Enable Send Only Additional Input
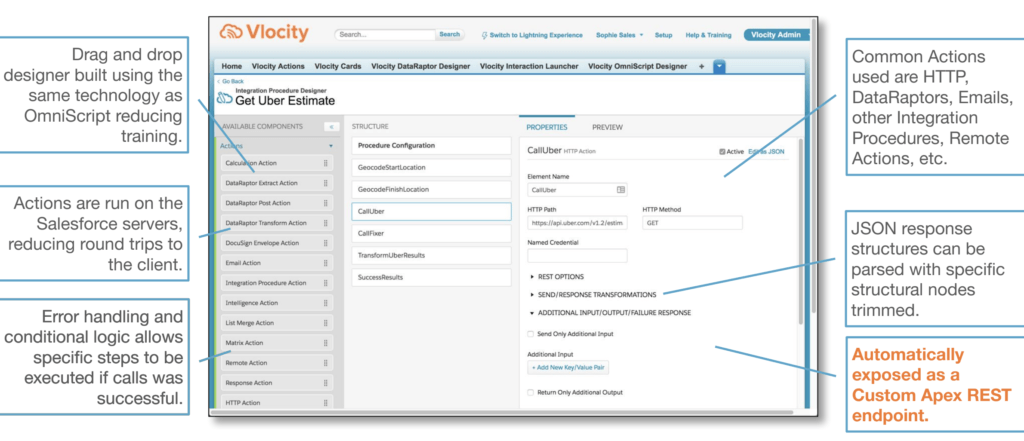This screenshot has height=441, width=1024. click(530, 334)
